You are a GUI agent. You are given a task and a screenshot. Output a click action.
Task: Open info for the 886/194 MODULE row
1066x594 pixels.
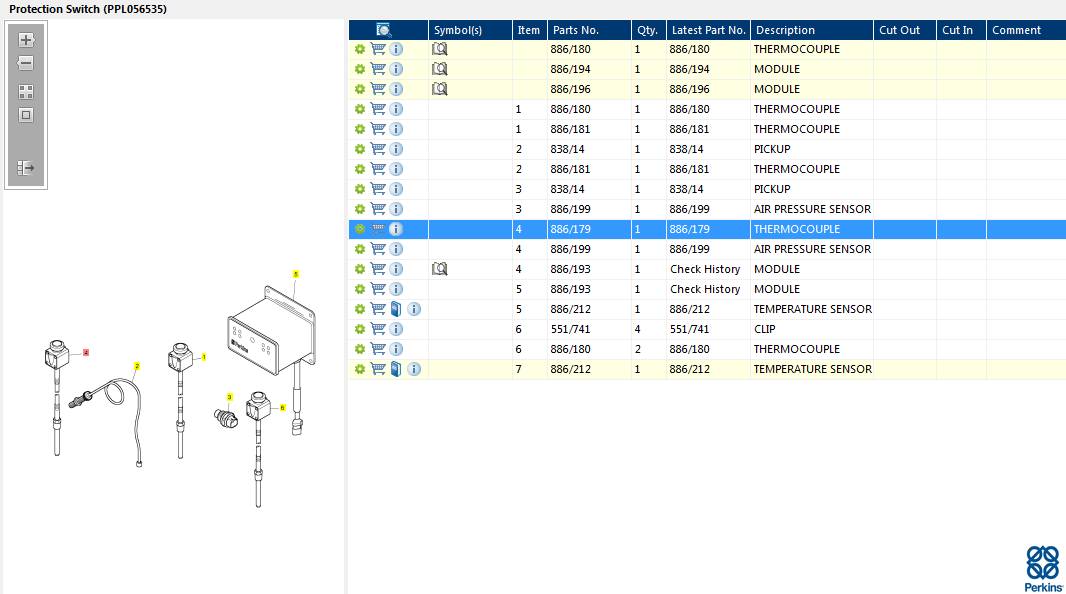click(396, 69)
